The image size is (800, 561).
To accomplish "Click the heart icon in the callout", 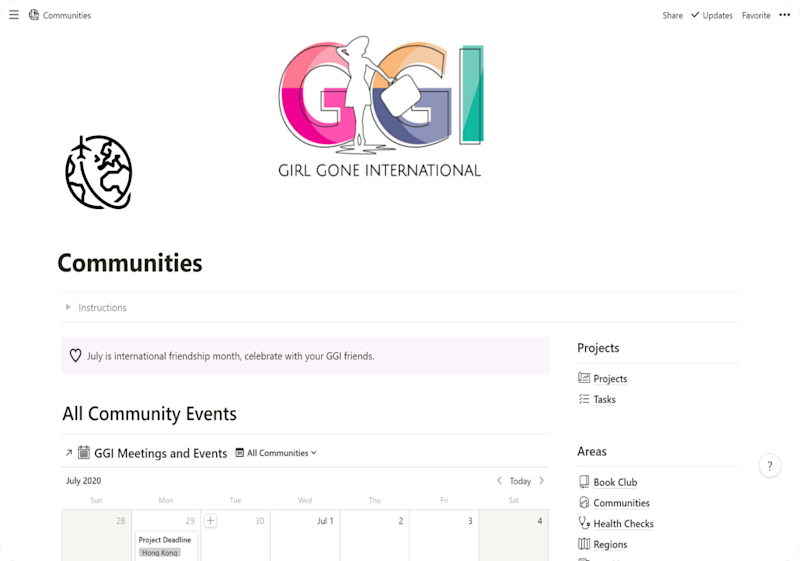I will coord(76,355).
